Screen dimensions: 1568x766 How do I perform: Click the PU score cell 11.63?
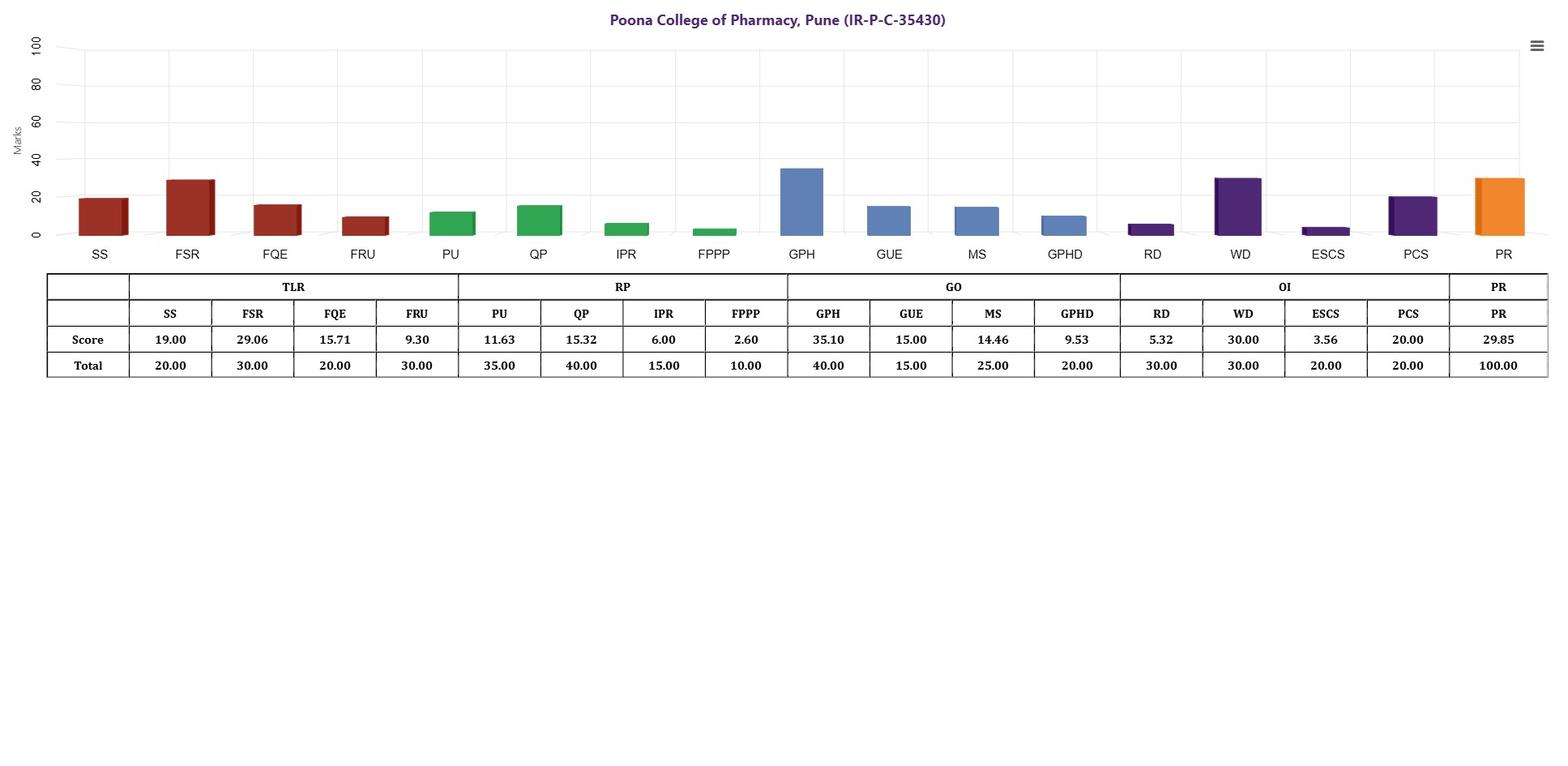pyautogui.click(x=499, y=340)
